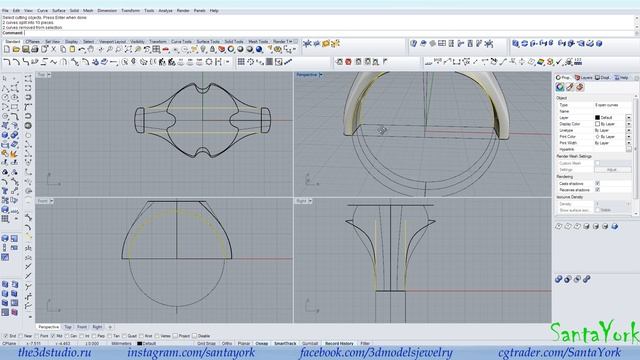Toggle the Cen osnap checkbox

coord(67,336)
